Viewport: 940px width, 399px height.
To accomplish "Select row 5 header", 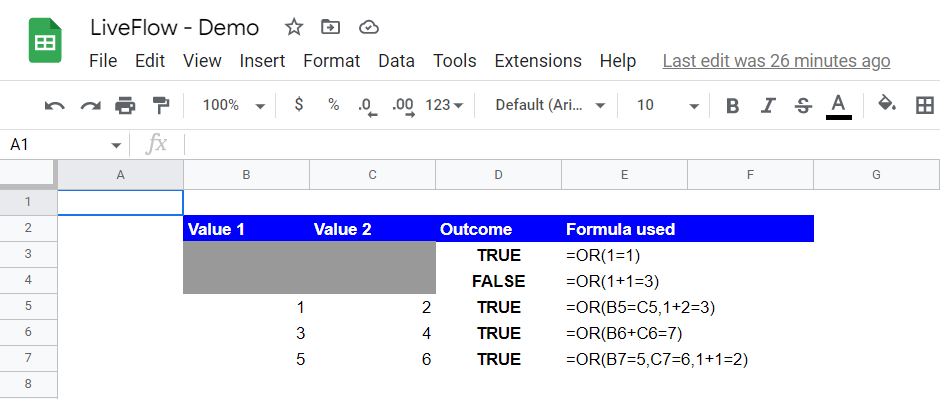I will (28, 307).
